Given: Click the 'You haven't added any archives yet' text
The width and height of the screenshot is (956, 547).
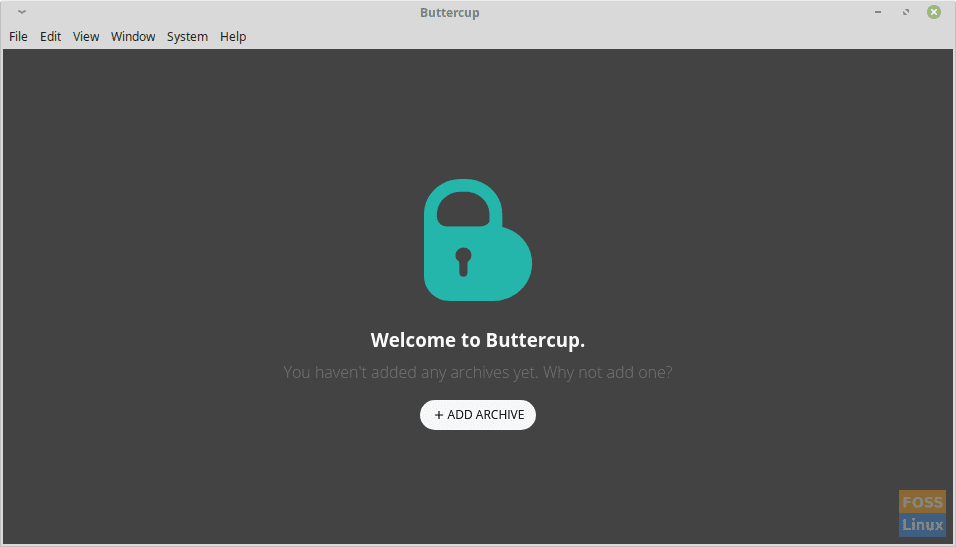Looking at the screenshot, I should pos(410,372).
